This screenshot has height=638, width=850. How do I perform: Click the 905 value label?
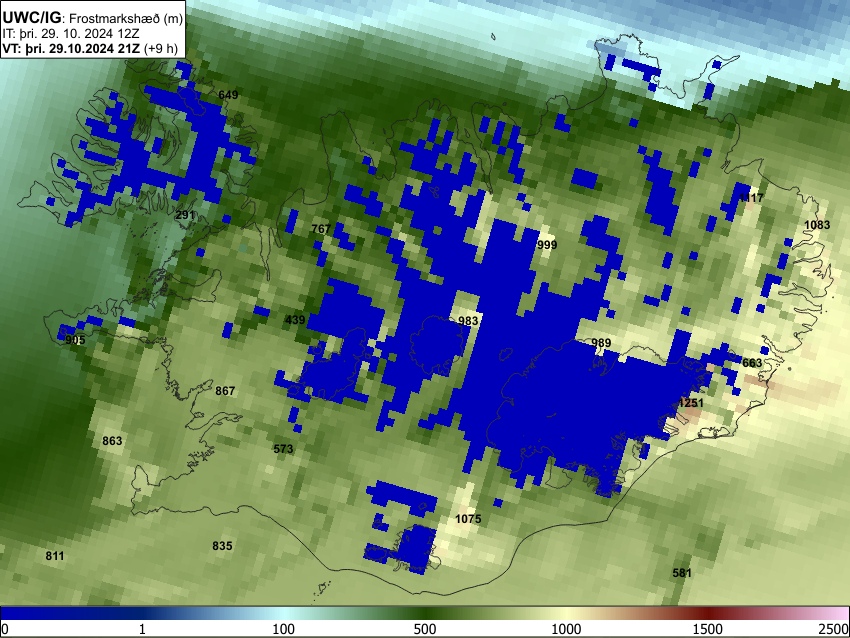(75, 340)
